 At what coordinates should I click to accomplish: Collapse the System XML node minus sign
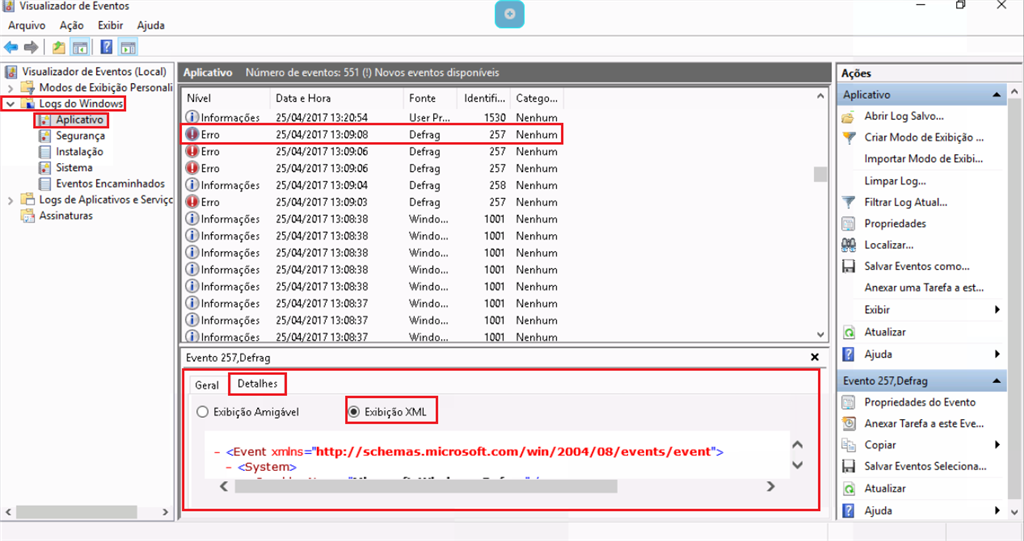(x=229, y=468)
